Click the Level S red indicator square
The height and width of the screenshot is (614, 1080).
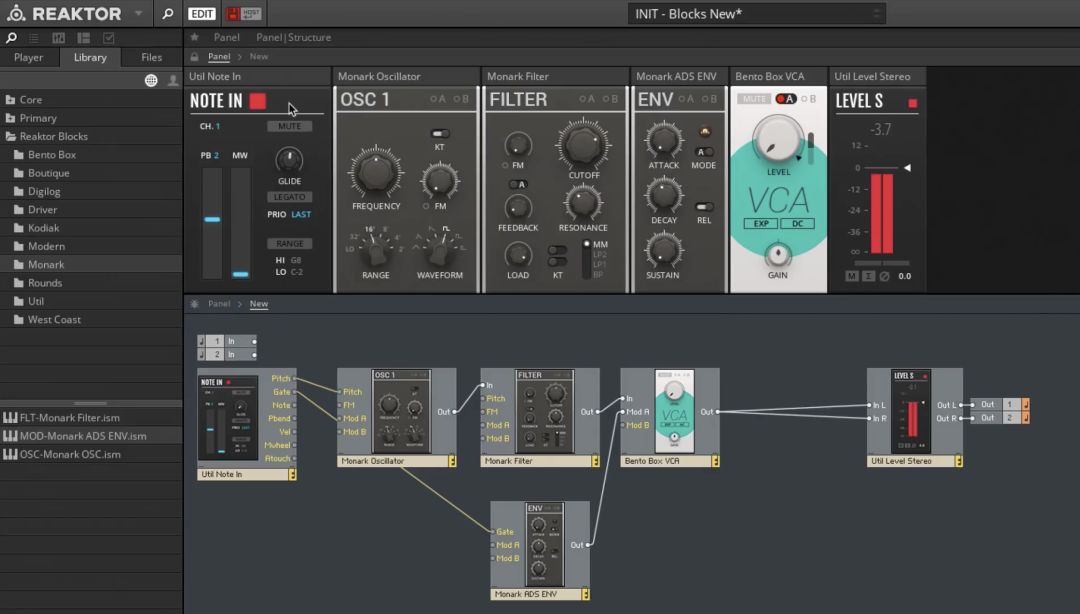(913, 103)
